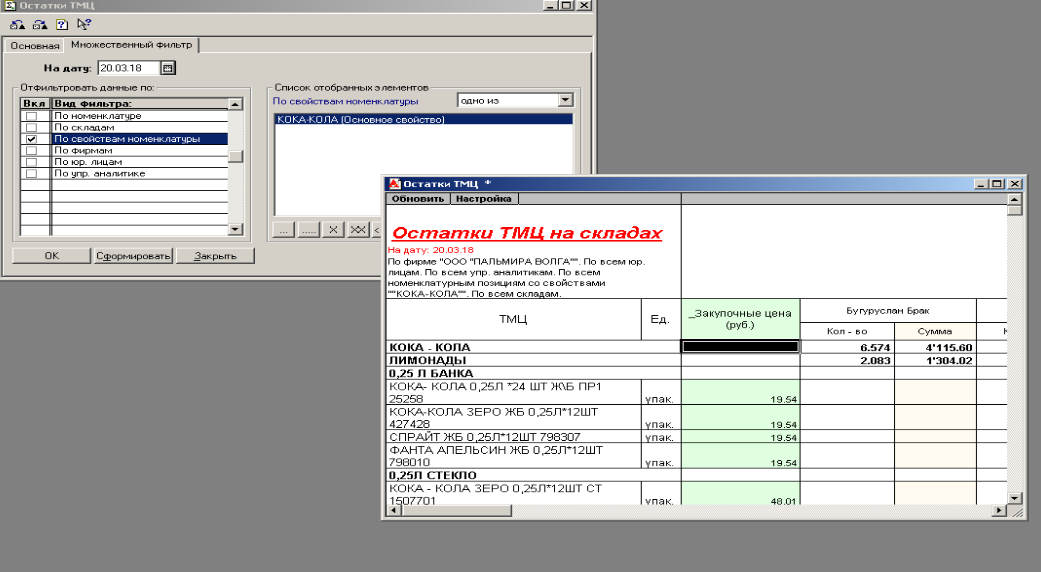Click the report's vertical scroll up arrow
Image resolution: width=1041 pixels, height=572 pixels.
pyautogui.click(x=1014, y=199)
